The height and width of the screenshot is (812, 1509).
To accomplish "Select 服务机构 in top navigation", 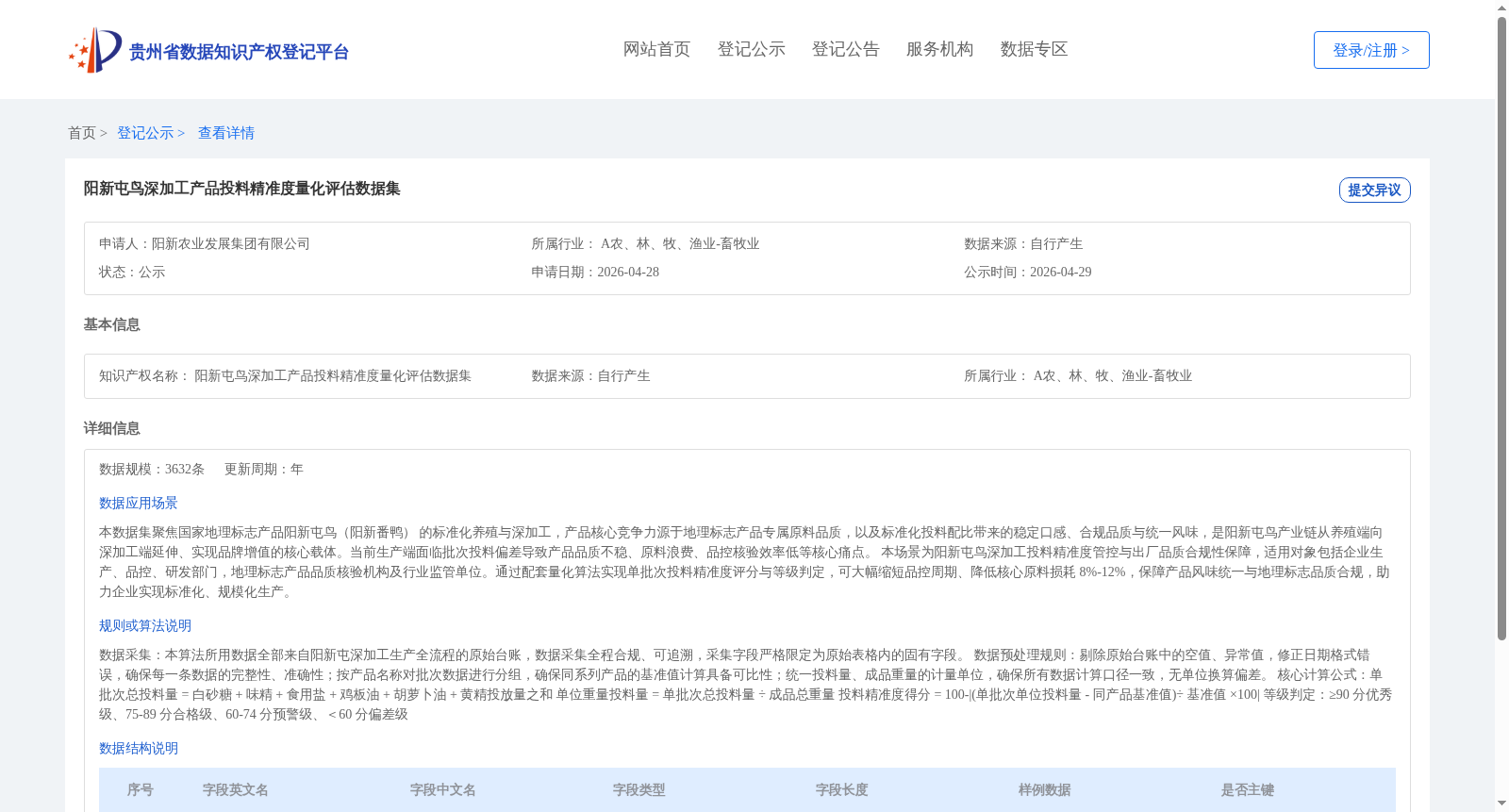I will (939, 49).
